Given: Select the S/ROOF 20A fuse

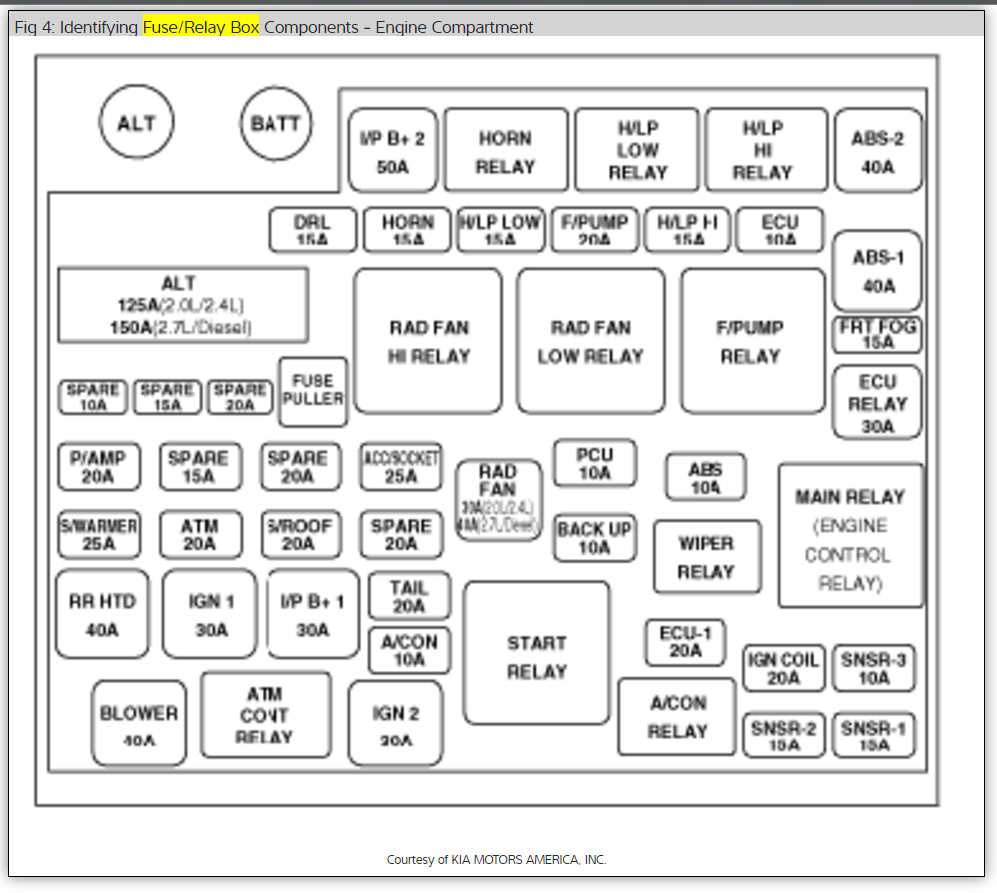Looking at the screenshot, I should click(301, 534).
